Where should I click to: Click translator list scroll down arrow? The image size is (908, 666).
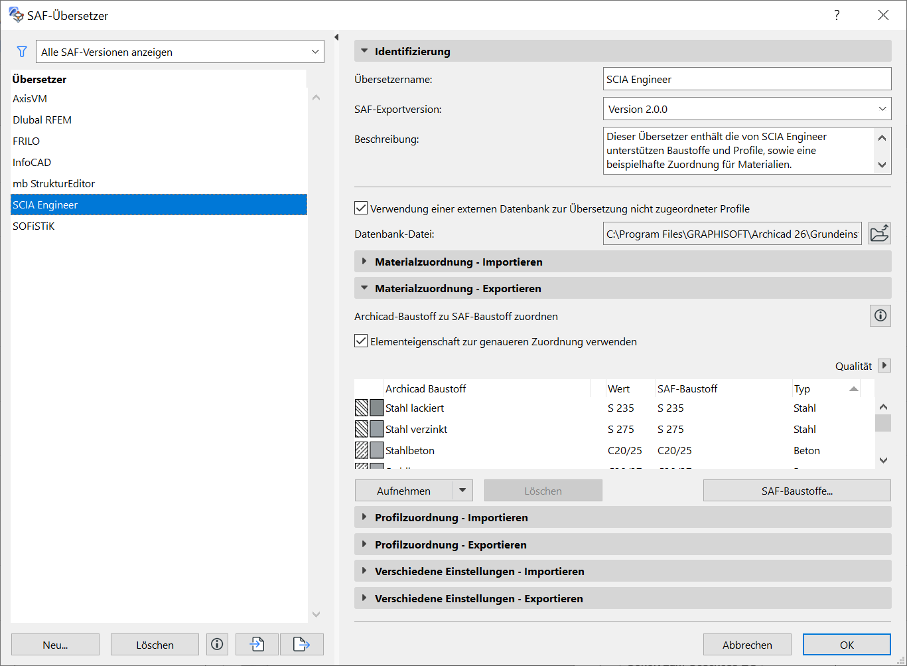tap(316, 614)
